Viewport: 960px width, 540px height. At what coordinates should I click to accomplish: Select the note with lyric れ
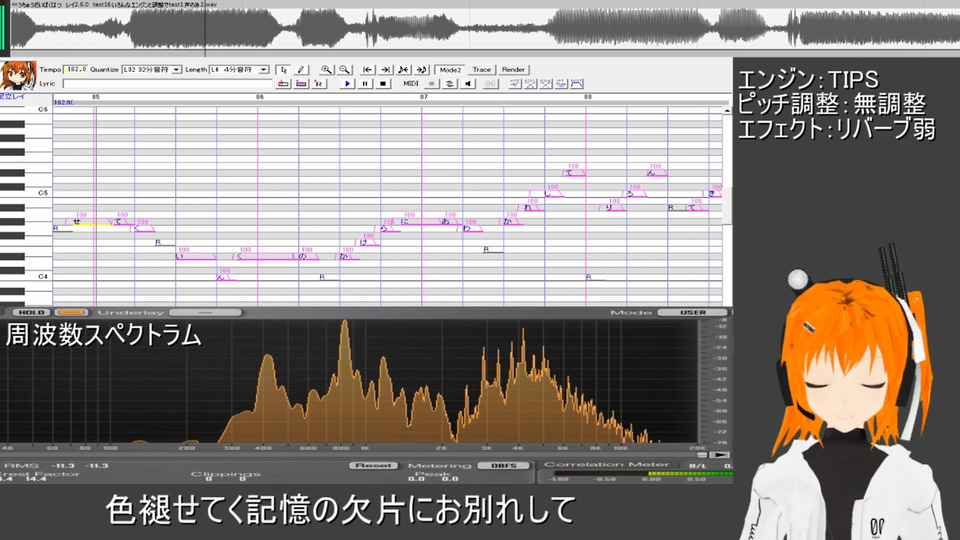(x=533, y=208)
